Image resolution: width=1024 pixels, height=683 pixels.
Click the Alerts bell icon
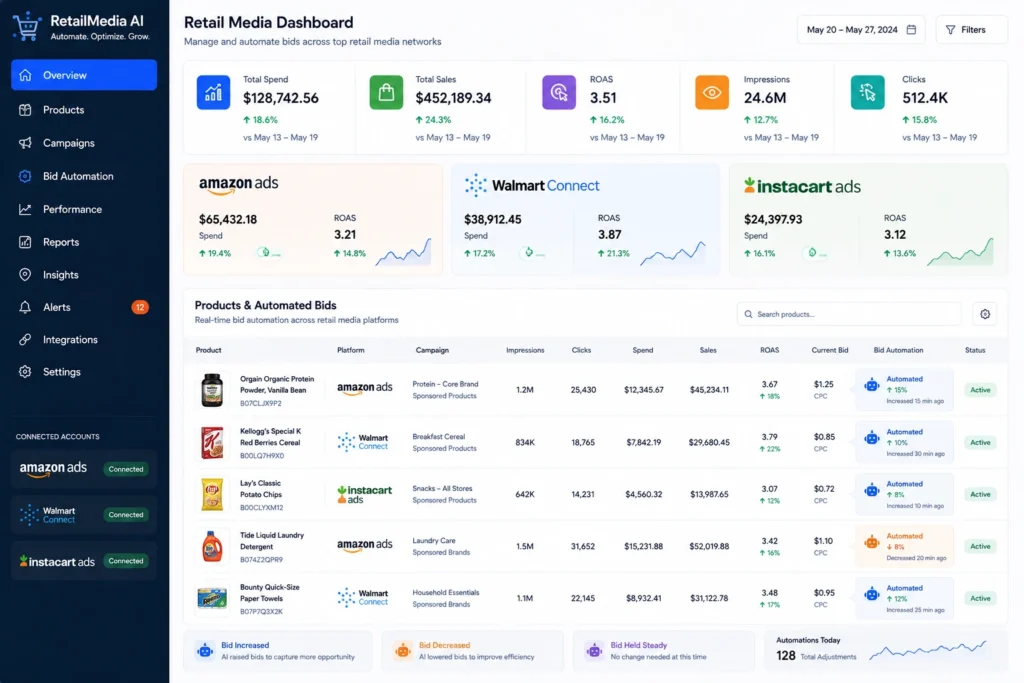25,308
